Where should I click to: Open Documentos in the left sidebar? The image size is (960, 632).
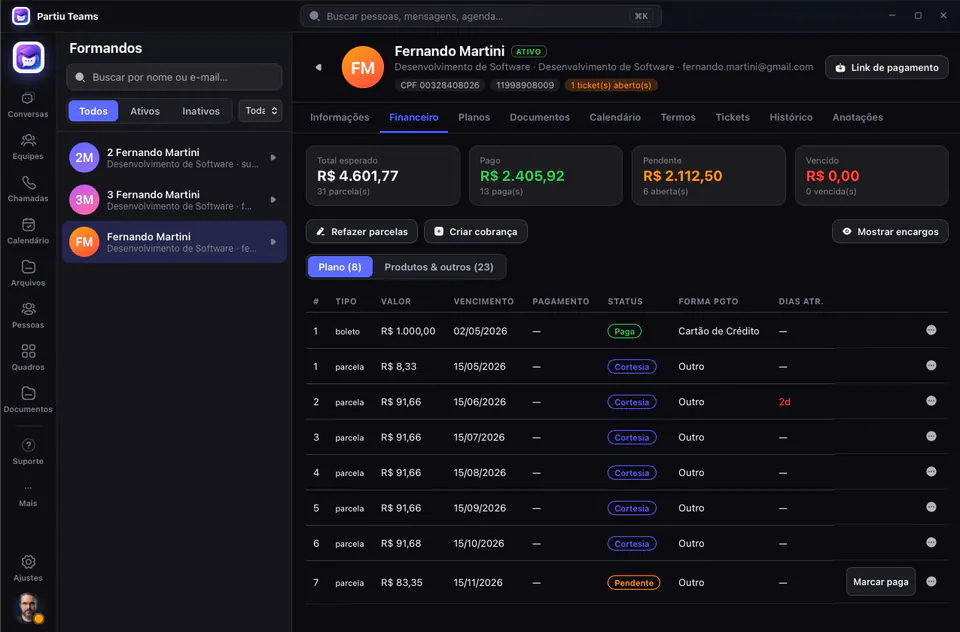pyautogui.click(x=28, y=401)
